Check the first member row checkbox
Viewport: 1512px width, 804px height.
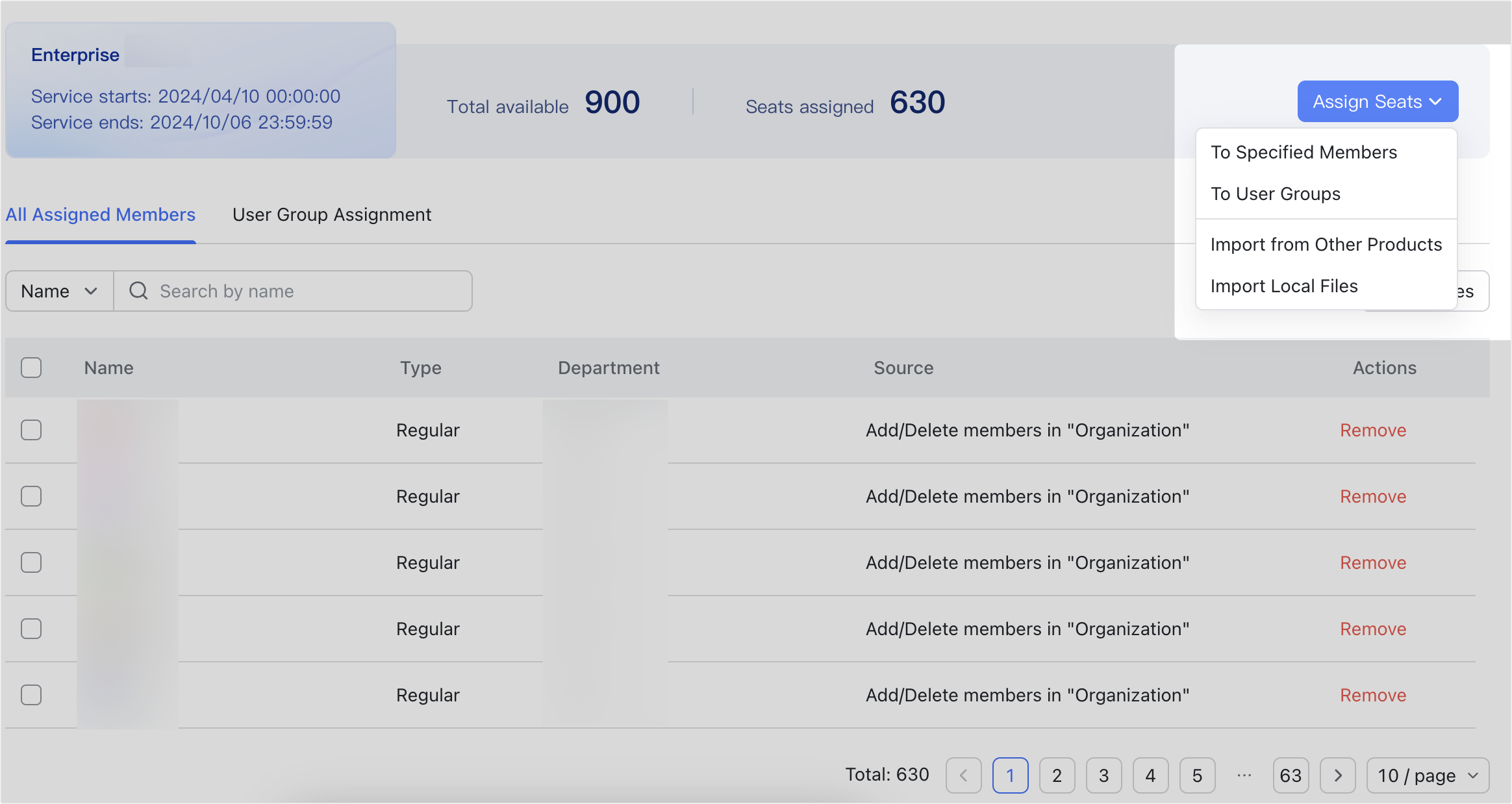coord(31,430)
